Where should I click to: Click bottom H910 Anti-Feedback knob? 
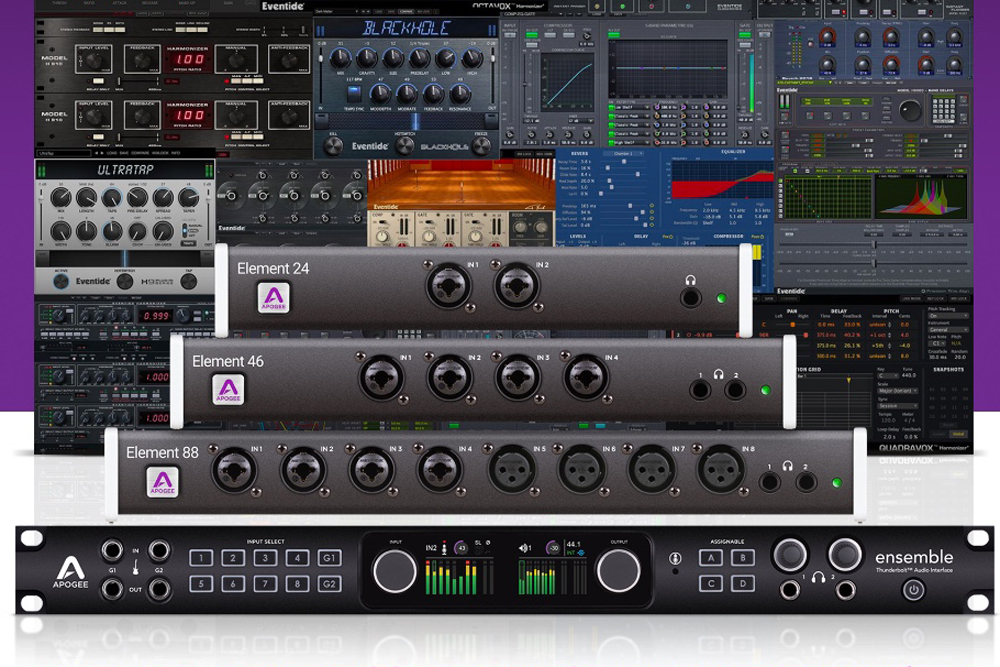[x=288, y=116]
